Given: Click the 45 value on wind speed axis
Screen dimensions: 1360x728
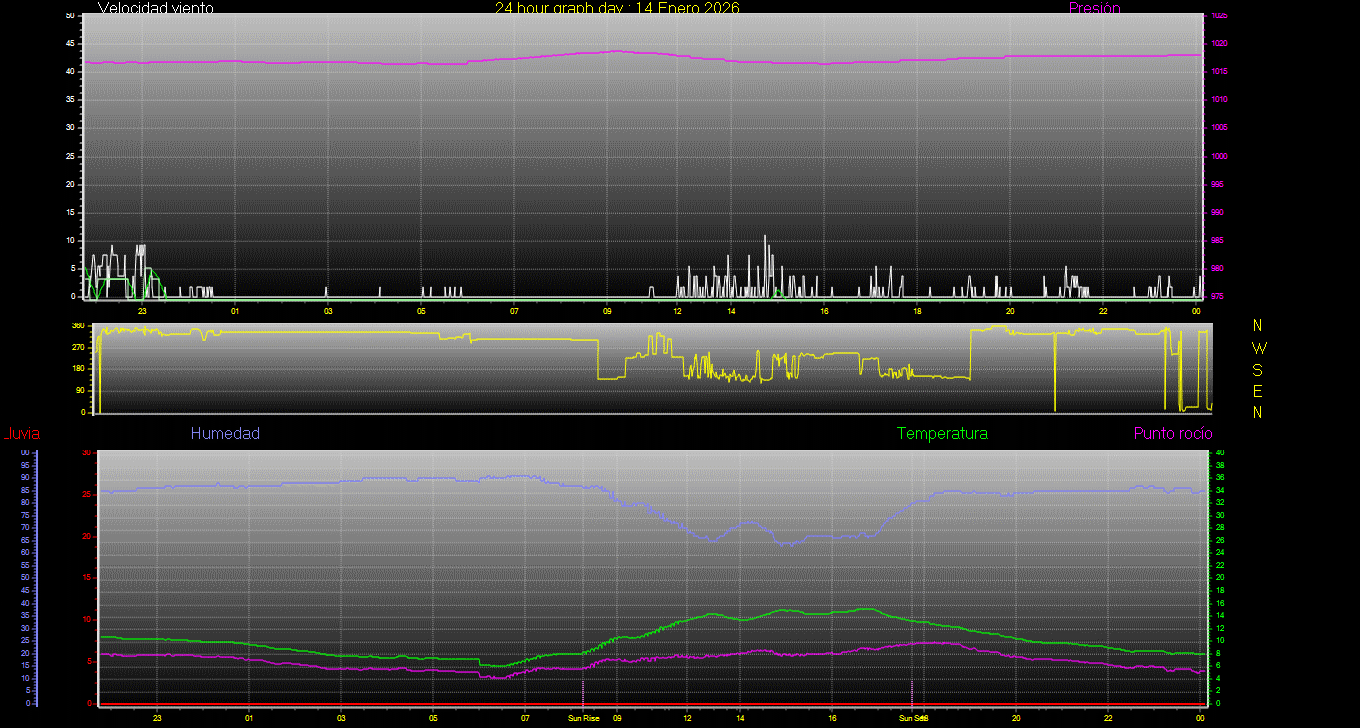Looking at the screenshot, I should click(x=69, y=44).
